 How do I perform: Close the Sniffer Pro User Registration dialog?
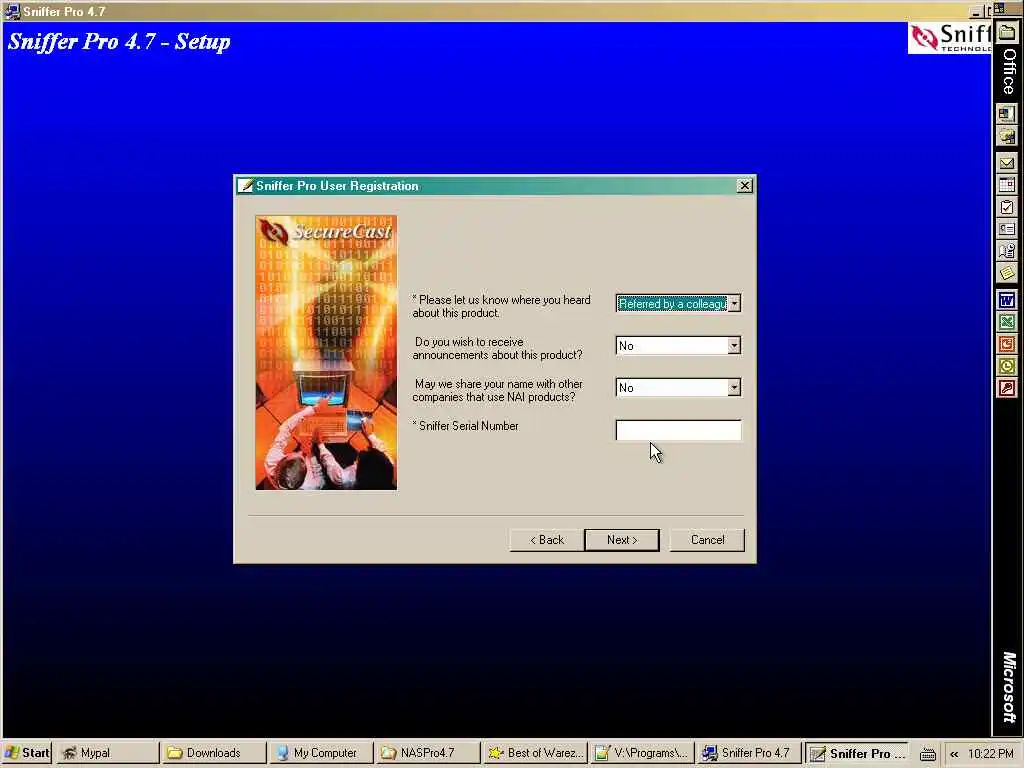tap(744, 186)
